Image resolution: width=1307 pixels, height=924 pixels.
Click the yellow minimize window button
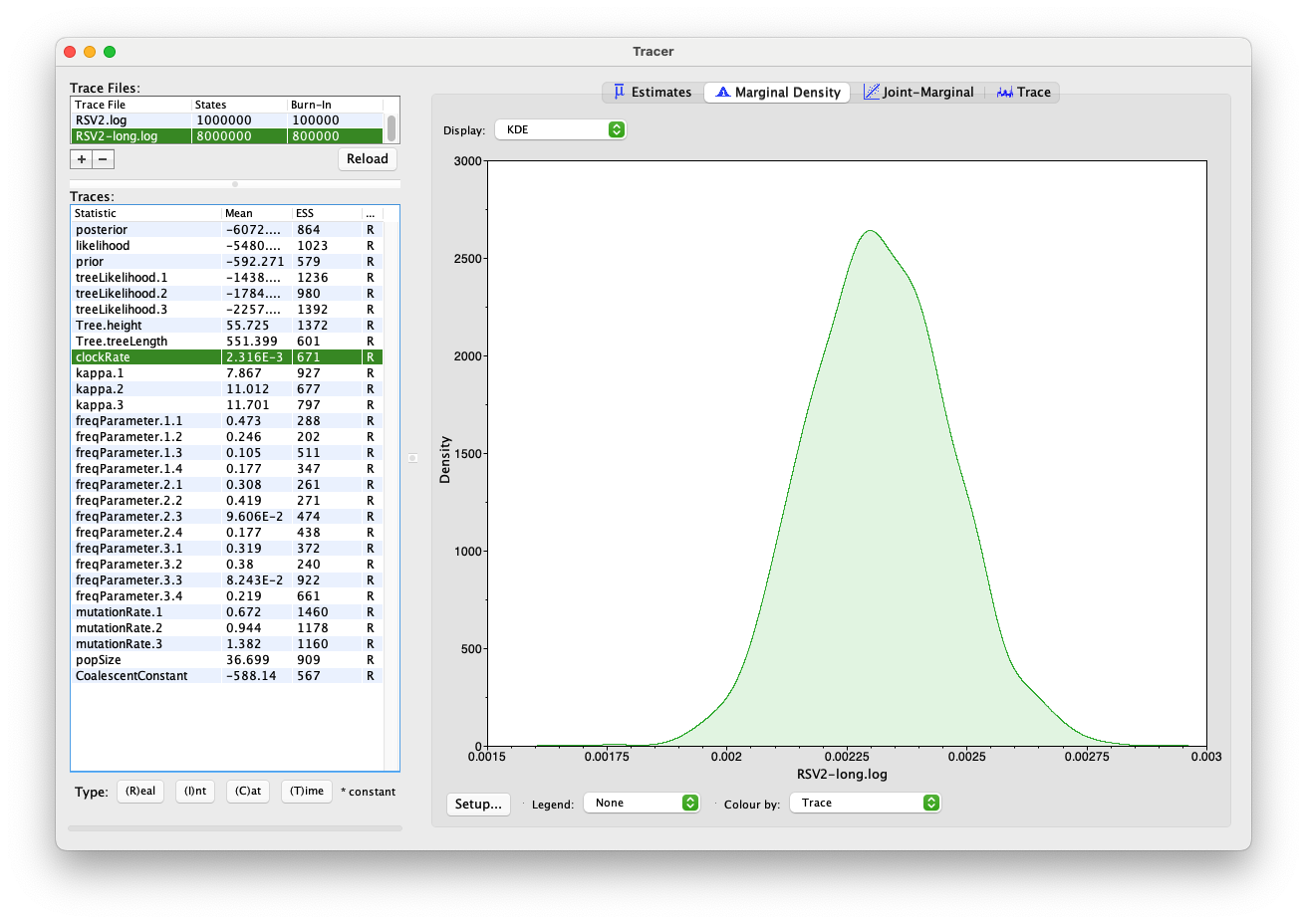pyautogui.click(x=90, y=52)
